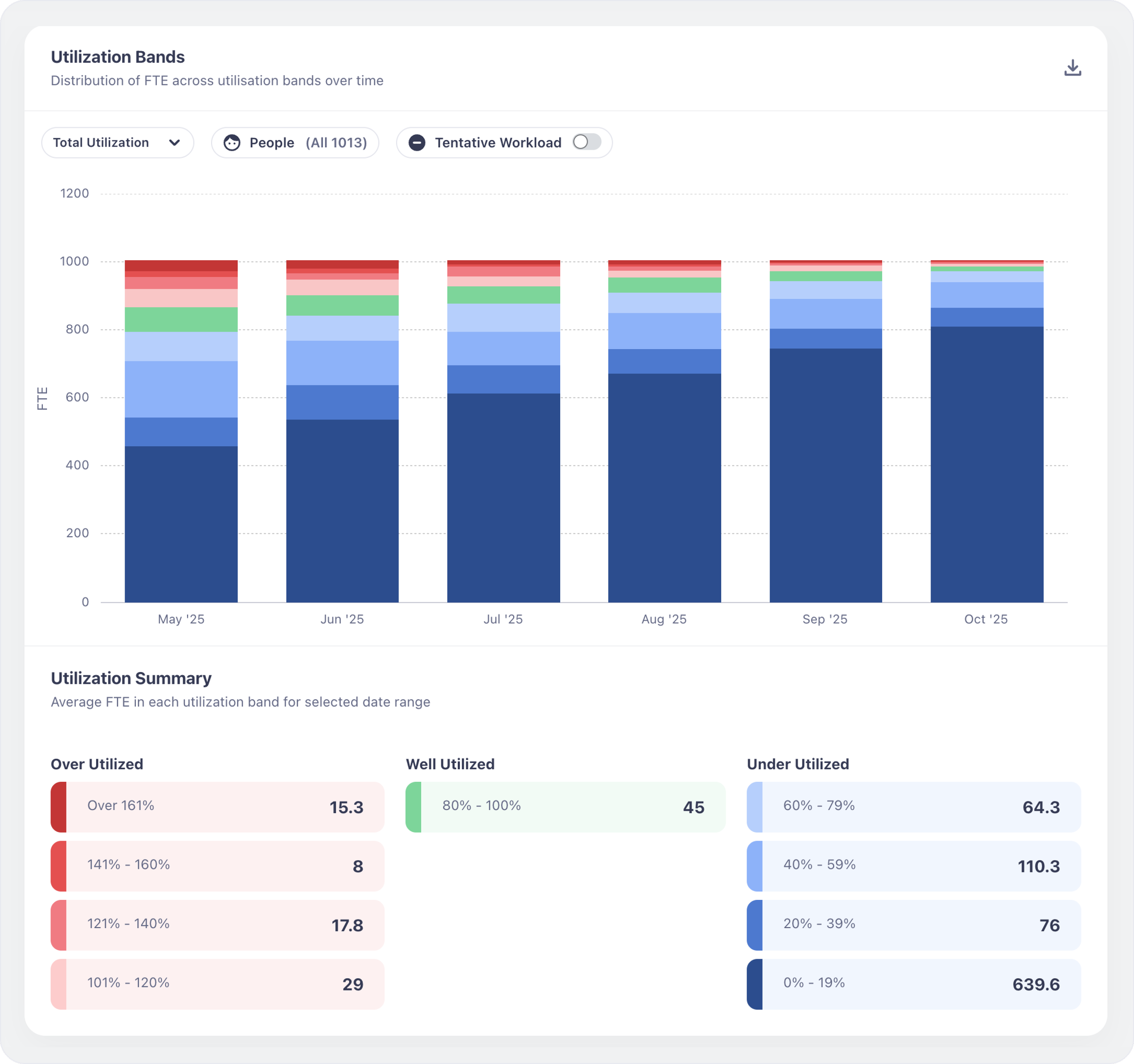Click the Tentative Workload minus icon
Screen dimensions: 1134x1064
click(417, 143)
